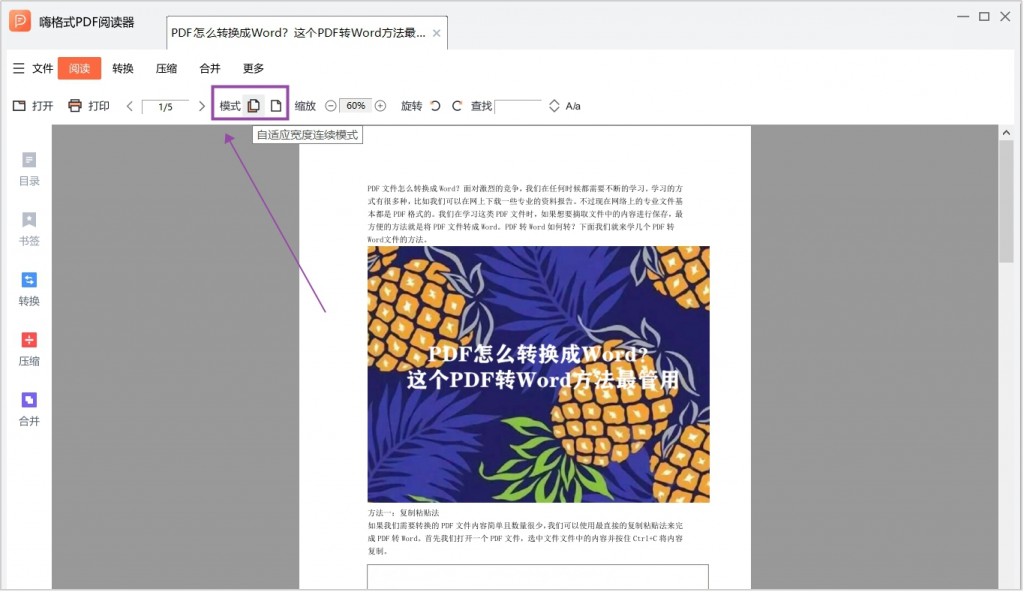The image size is (1024, 592).
Task: Rotate the page clockwise
Action: pyautogui.click(x=456, y=106)
